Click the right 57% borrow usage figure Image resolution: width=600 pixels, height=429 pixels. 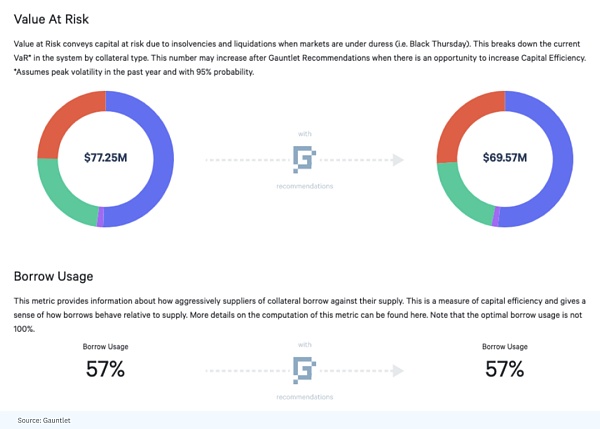(503, 369)
